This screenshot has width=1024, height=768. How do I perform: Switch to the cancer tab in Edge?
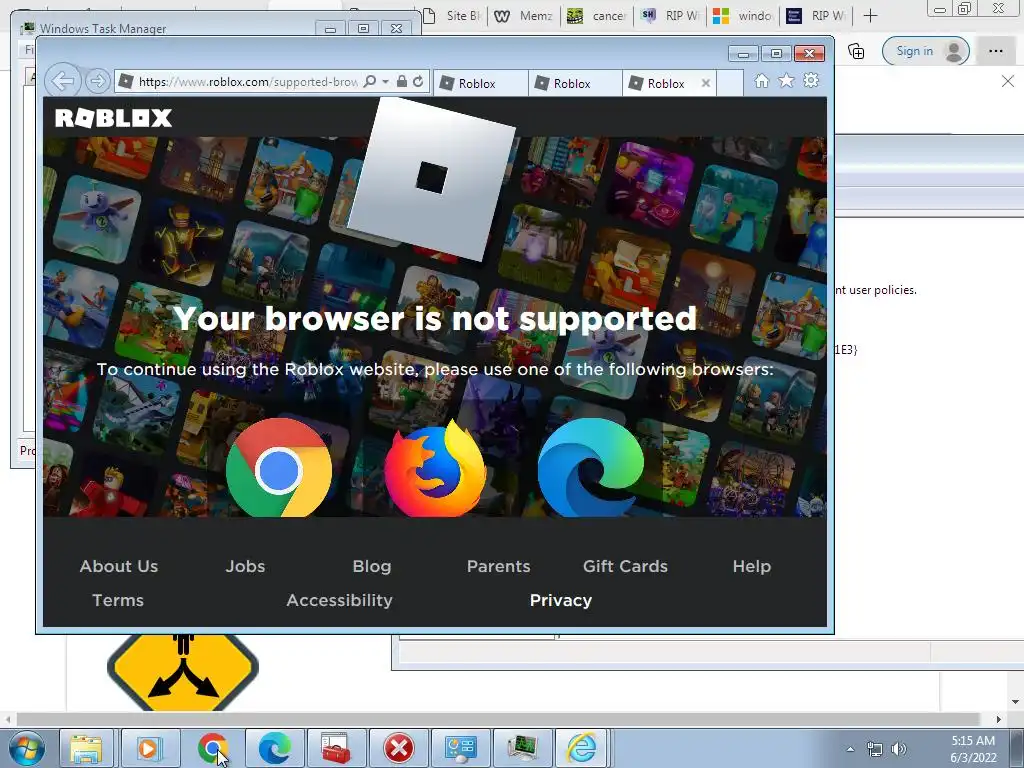pyautogui.click(x=598, y=16)
